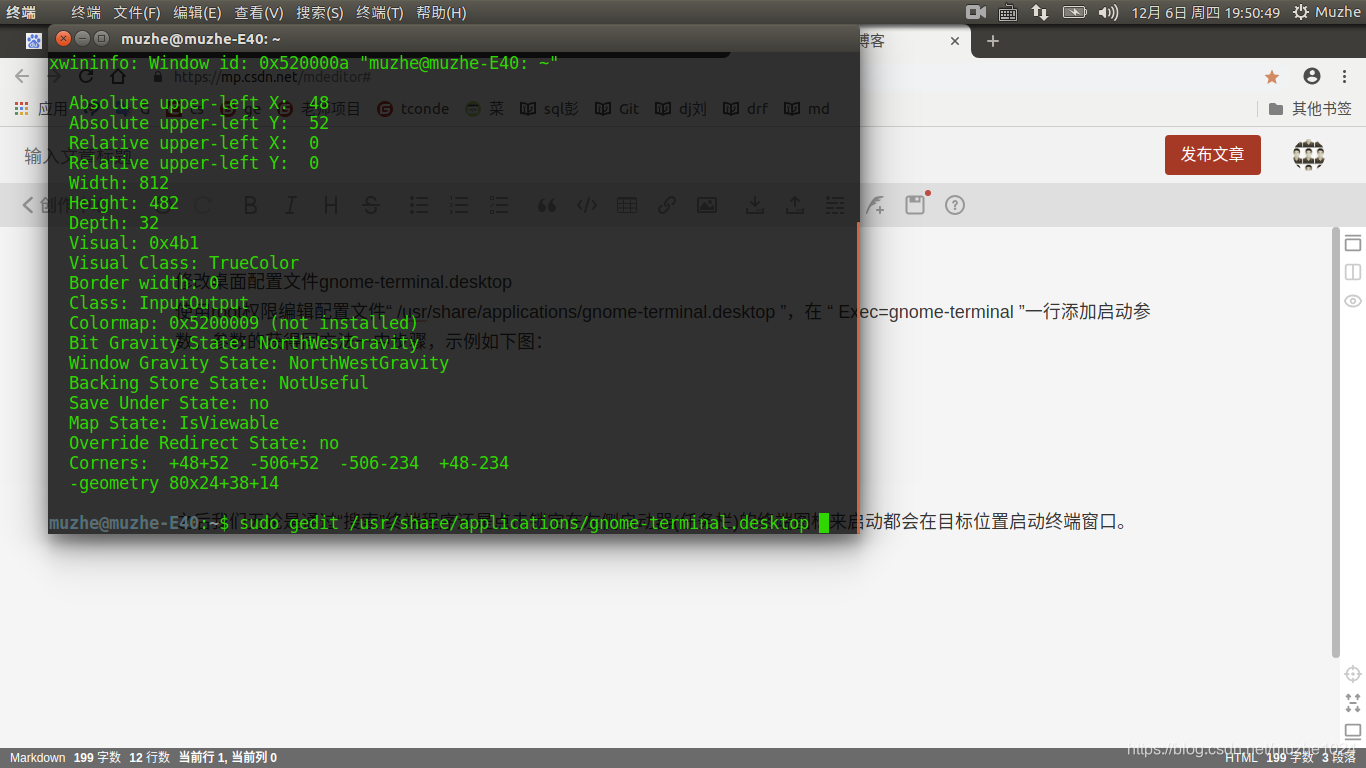
Task: Insert a code block using the code icon
Action: tap(587, 205)
